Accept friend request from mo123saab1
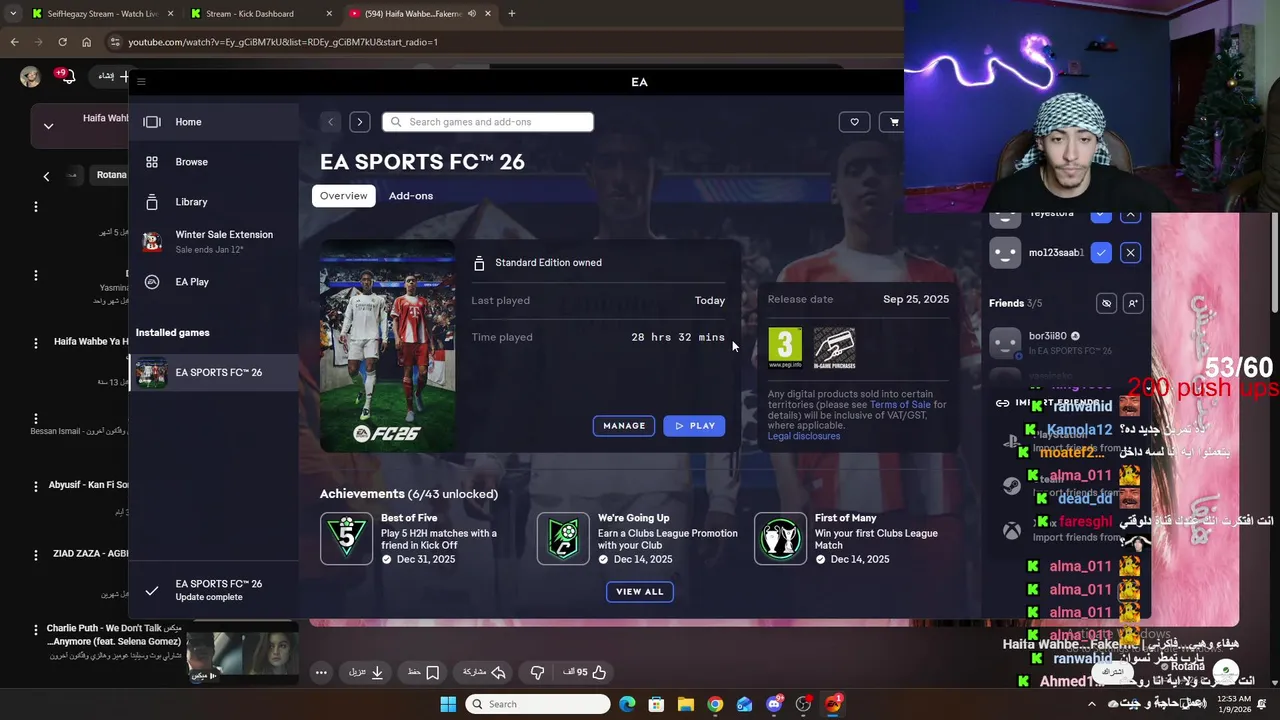 (x=1101, y=253)
